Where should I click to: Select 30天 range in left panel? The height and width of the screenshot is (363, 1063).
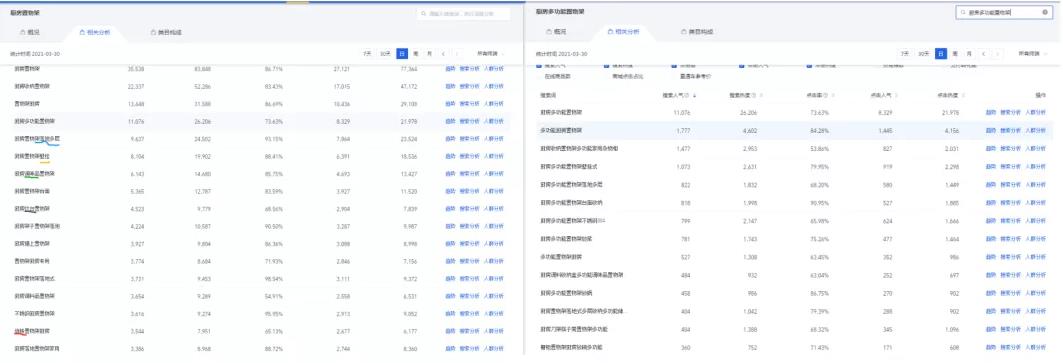[x=384, y=53]
